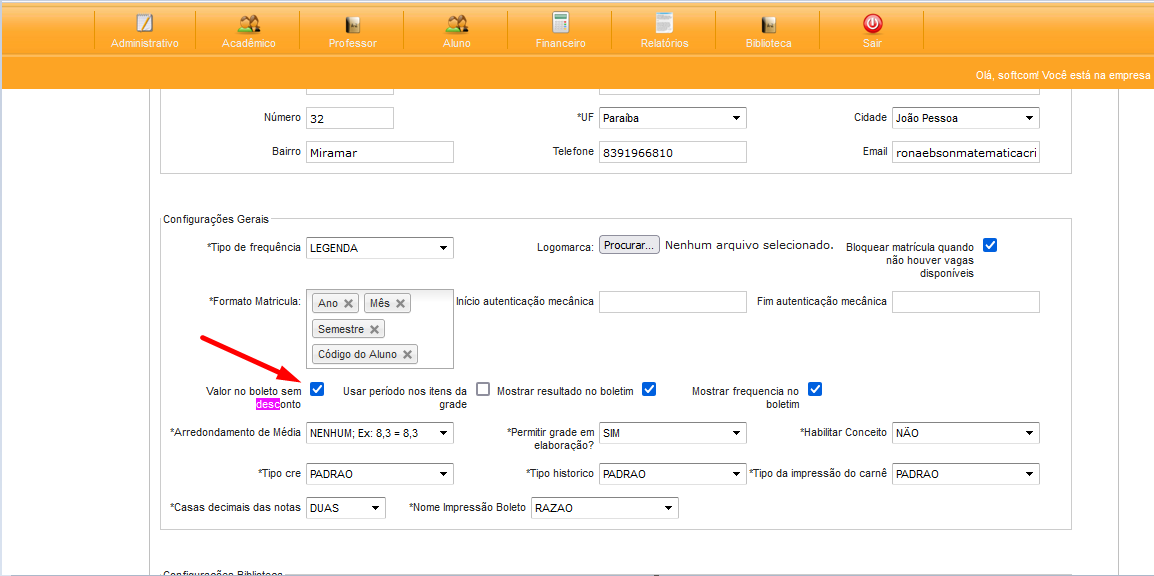The image size is (1154, 576).
Task: Enable Usar período nos itens da grade
Action: point(483,389)
